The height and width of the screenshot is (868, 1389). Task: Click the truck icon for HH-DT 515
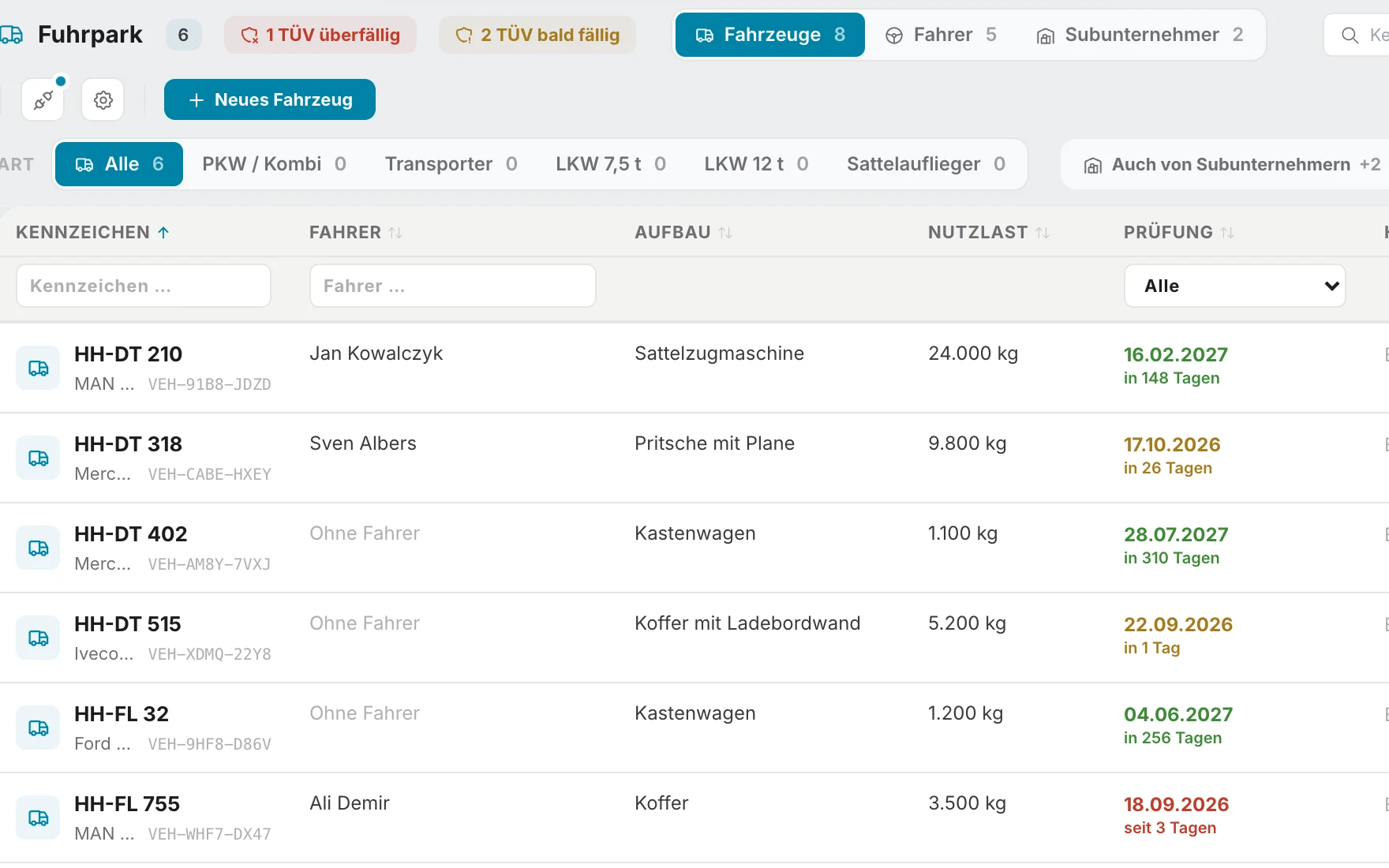(38, 638)
